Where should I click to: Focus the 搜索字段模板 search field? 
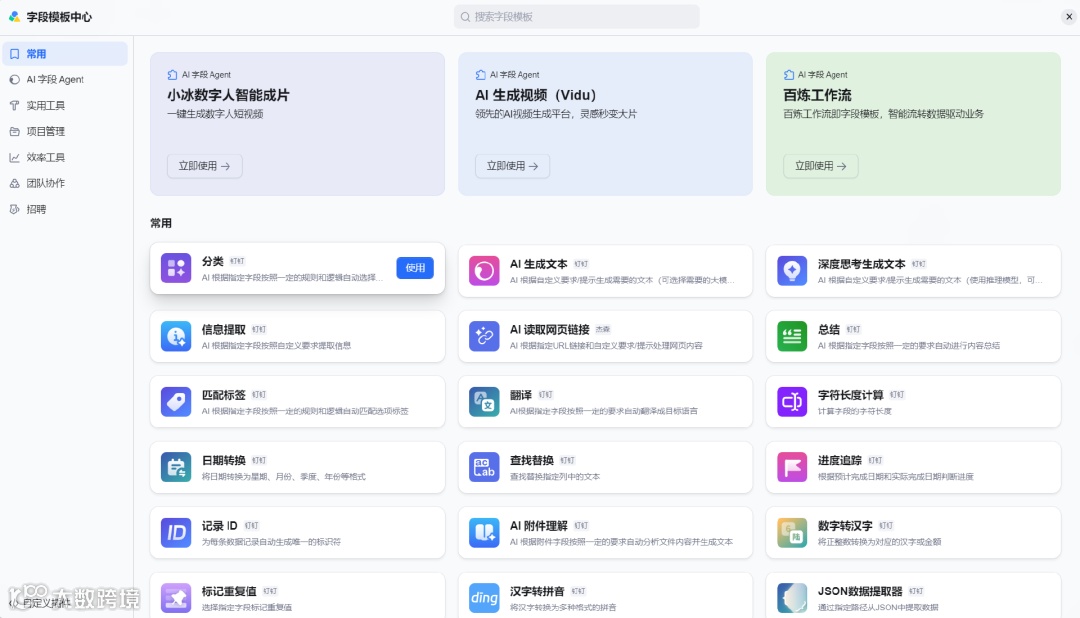[577, 17]
